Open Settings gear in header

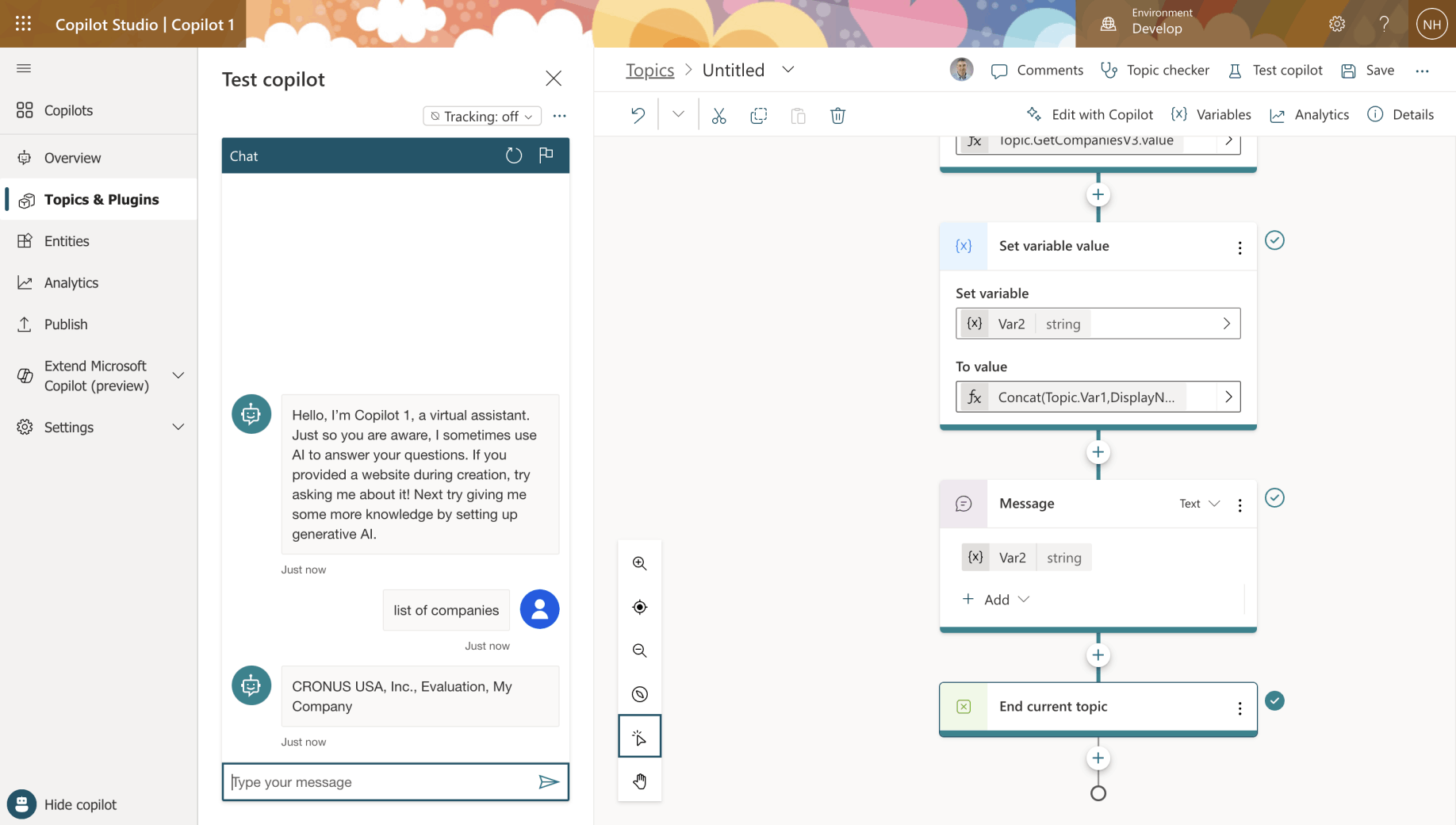(1337, 24)
